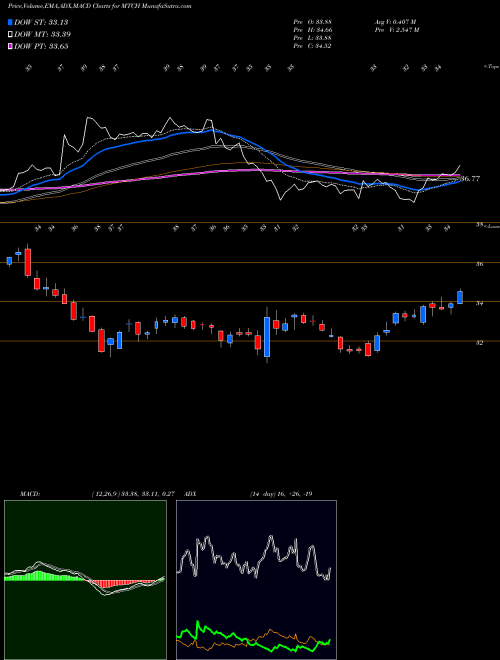Select the 'DOW PT: 33.65' legend text

pyautogui.click(x=41, y=46)
